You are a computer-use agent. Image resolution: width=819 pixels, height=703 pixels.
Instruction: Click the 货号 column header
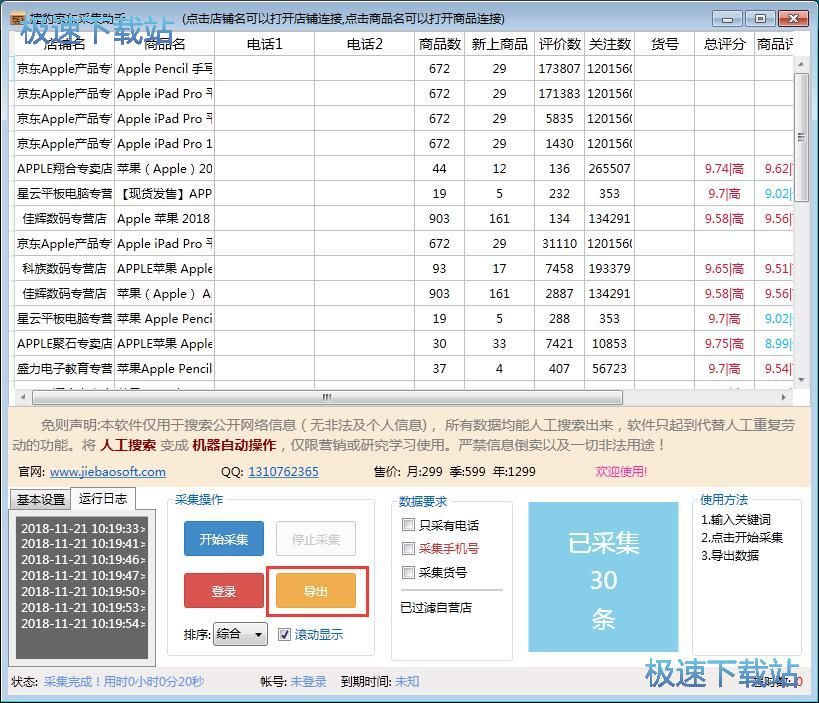pyautogui.click(x=664, y=44)
